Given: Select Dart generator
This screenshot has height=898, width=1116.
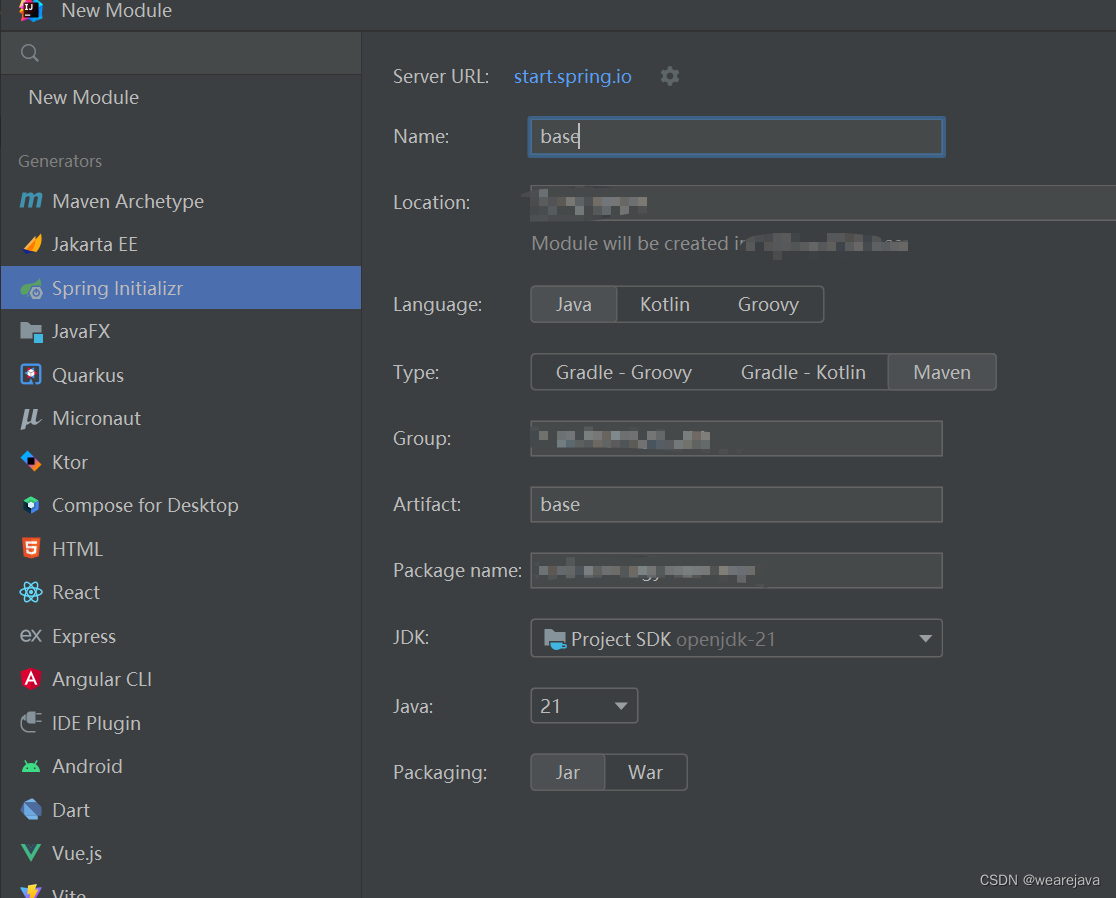Looking at the screenshot, I should 181,810.
